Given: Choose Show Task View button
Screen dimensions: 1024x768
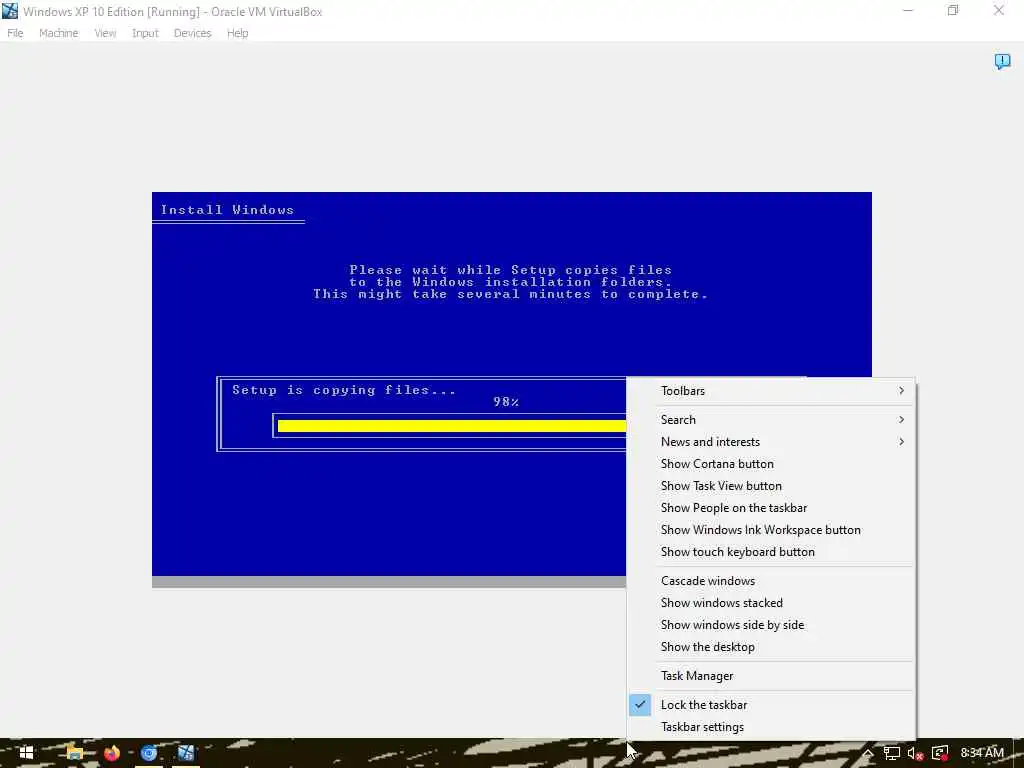Looking at the screenshot, I should (771, 486).
